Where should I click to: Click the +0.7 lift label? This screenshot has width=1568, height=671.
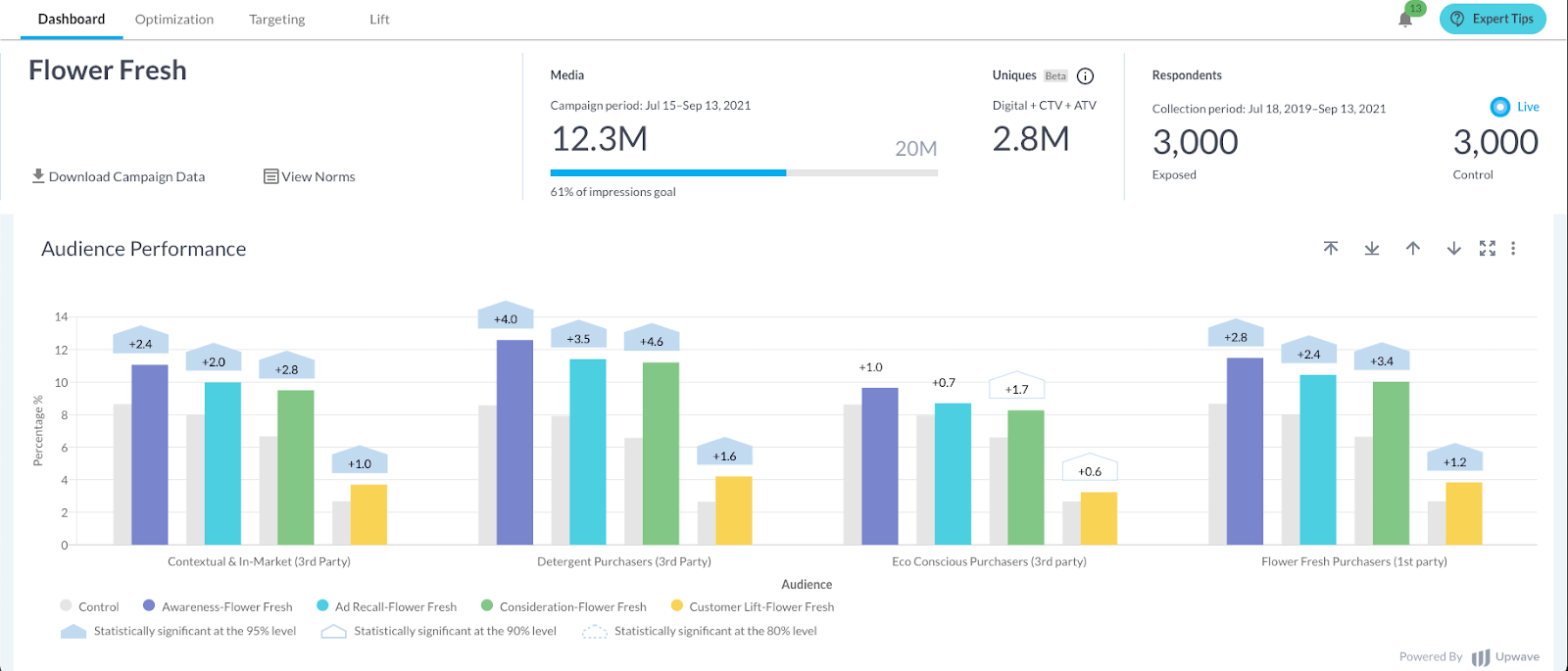(x=944, y=383)
